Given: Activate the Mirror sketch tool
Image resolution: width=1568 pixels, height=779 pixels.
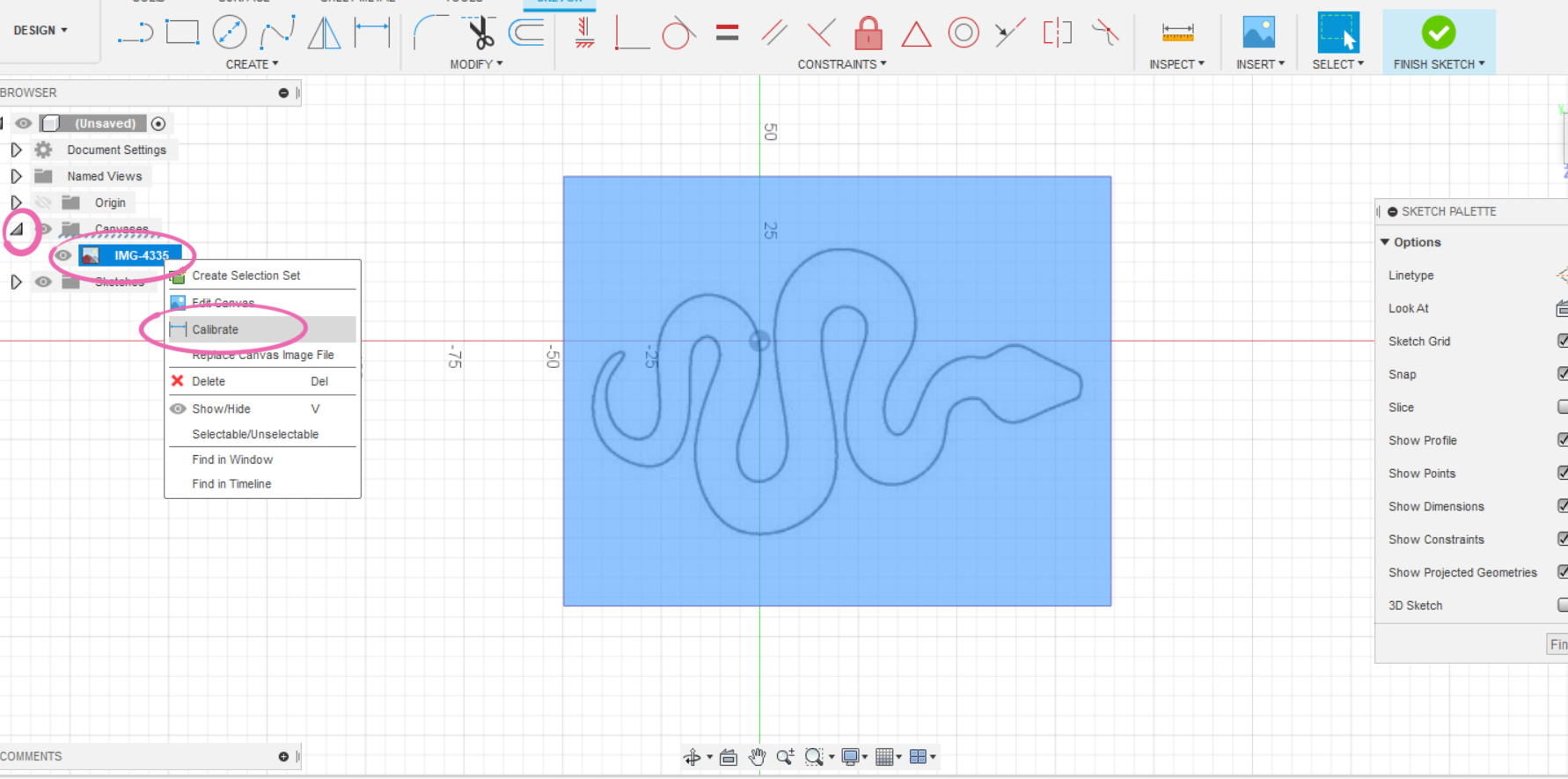Looking at the screenshot, I should point(324,33).
